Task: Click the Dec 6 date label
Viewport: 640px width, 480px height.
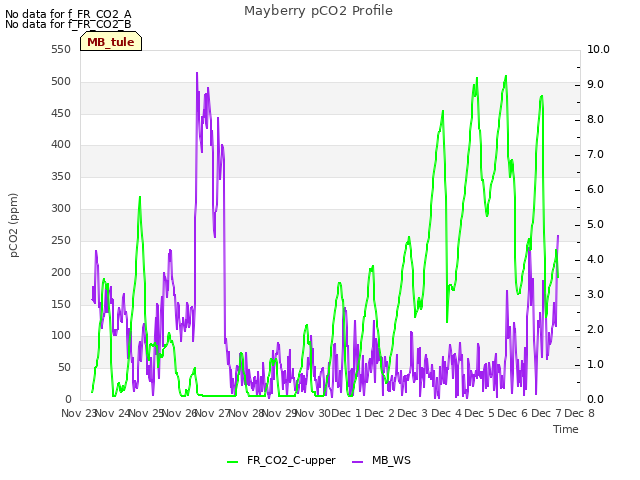Action: click(x=513, y=413)
